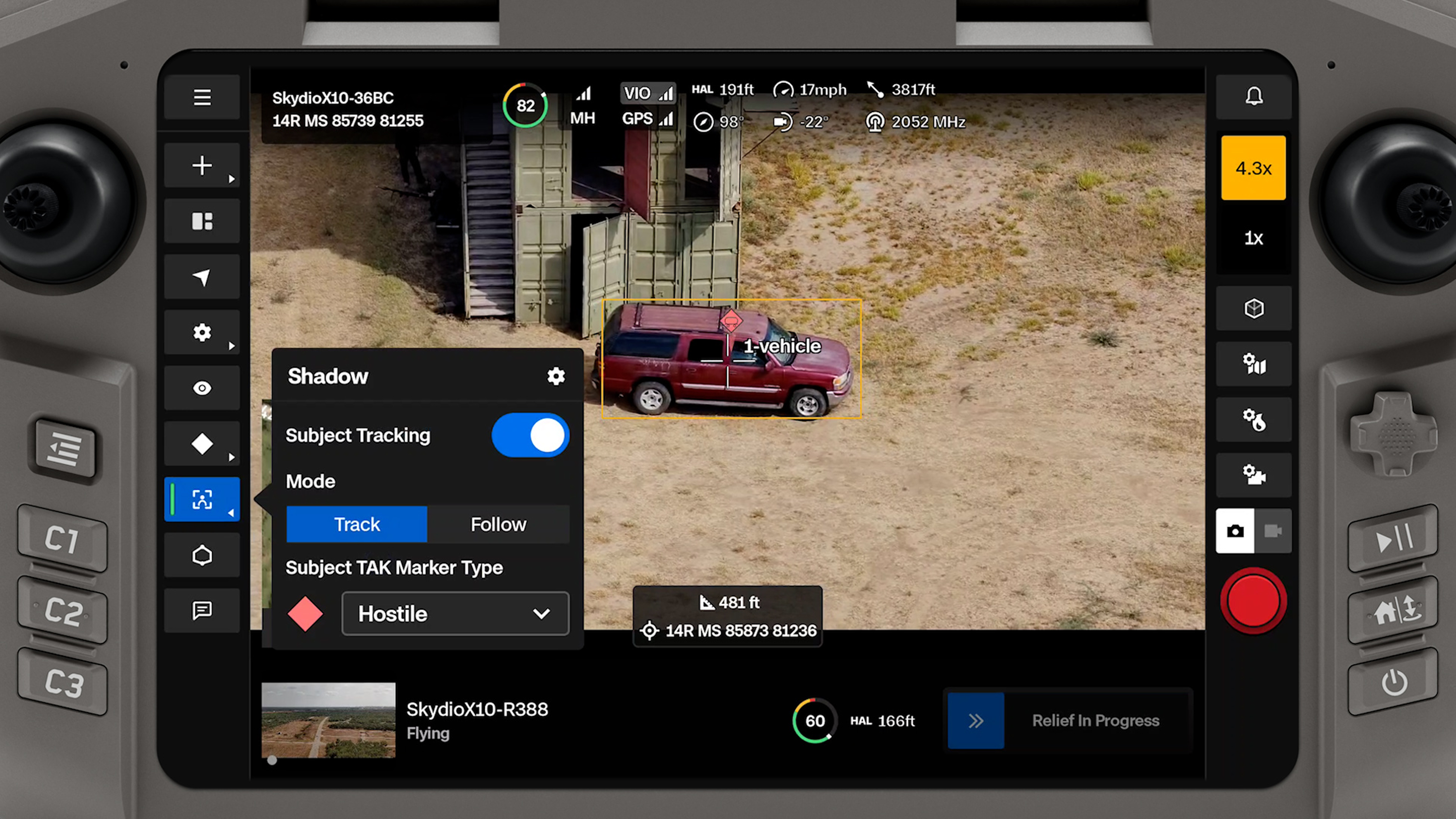Click the Relief In Progress arrows button

pos(976,721)
